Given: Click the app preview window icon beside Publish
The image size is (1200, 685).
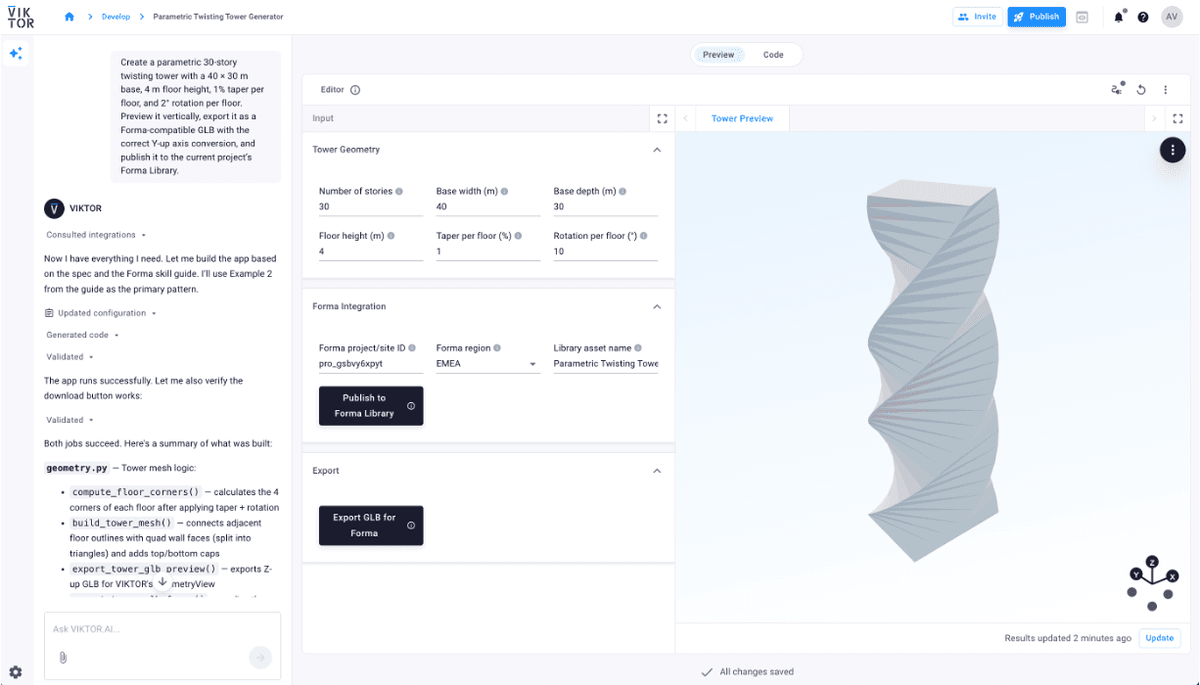Looking at the screenshot, I should click(x=1082, y=17).
